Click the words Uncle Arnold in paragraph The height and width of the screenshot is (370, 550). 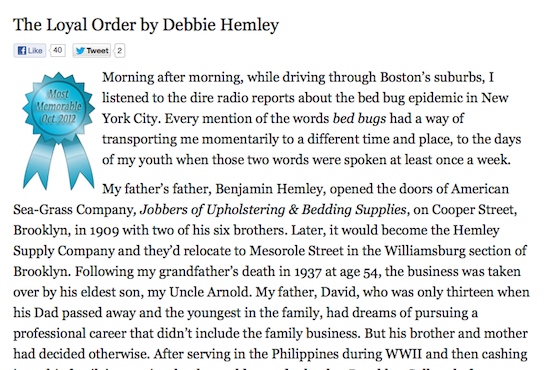pyautogui.click(x=208, y=292)
